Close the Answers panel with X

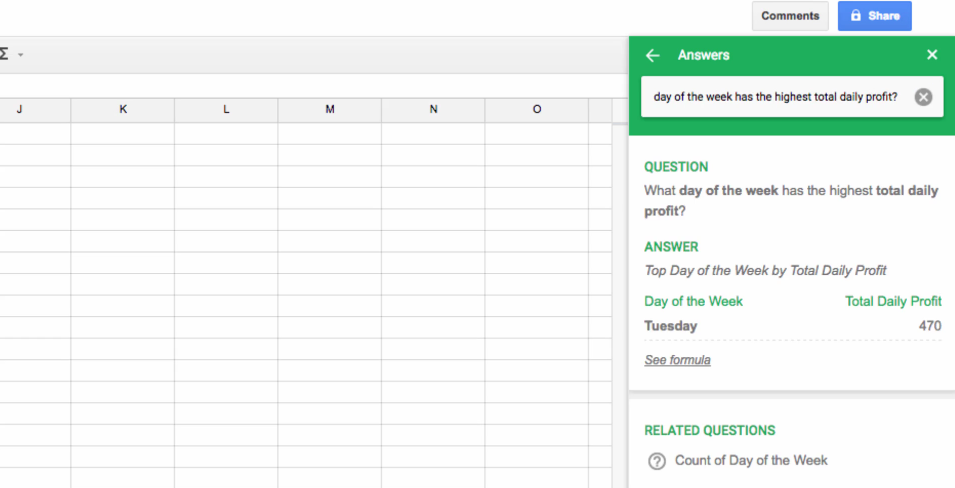(932, 55)
